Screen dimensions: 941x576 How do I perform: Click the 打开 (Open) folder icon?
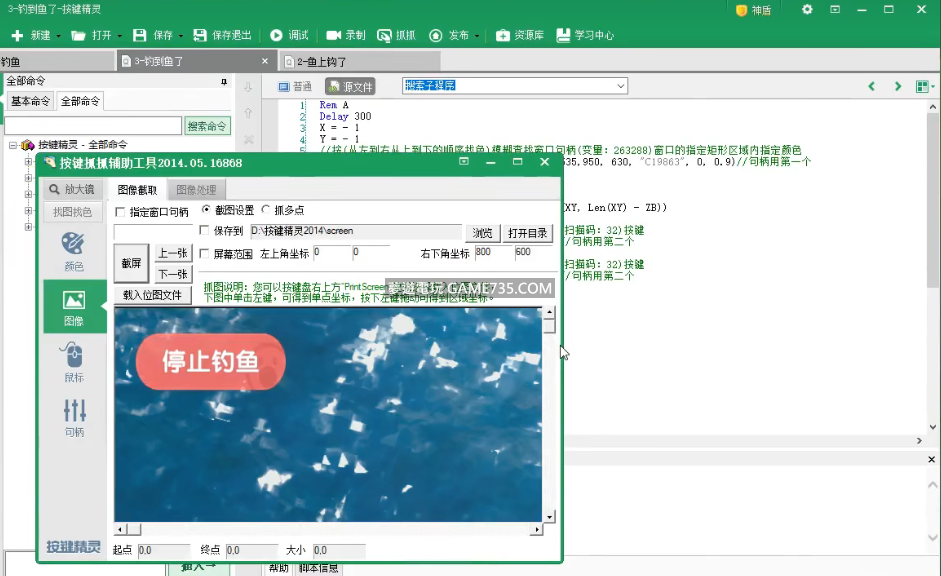(78, 35)
